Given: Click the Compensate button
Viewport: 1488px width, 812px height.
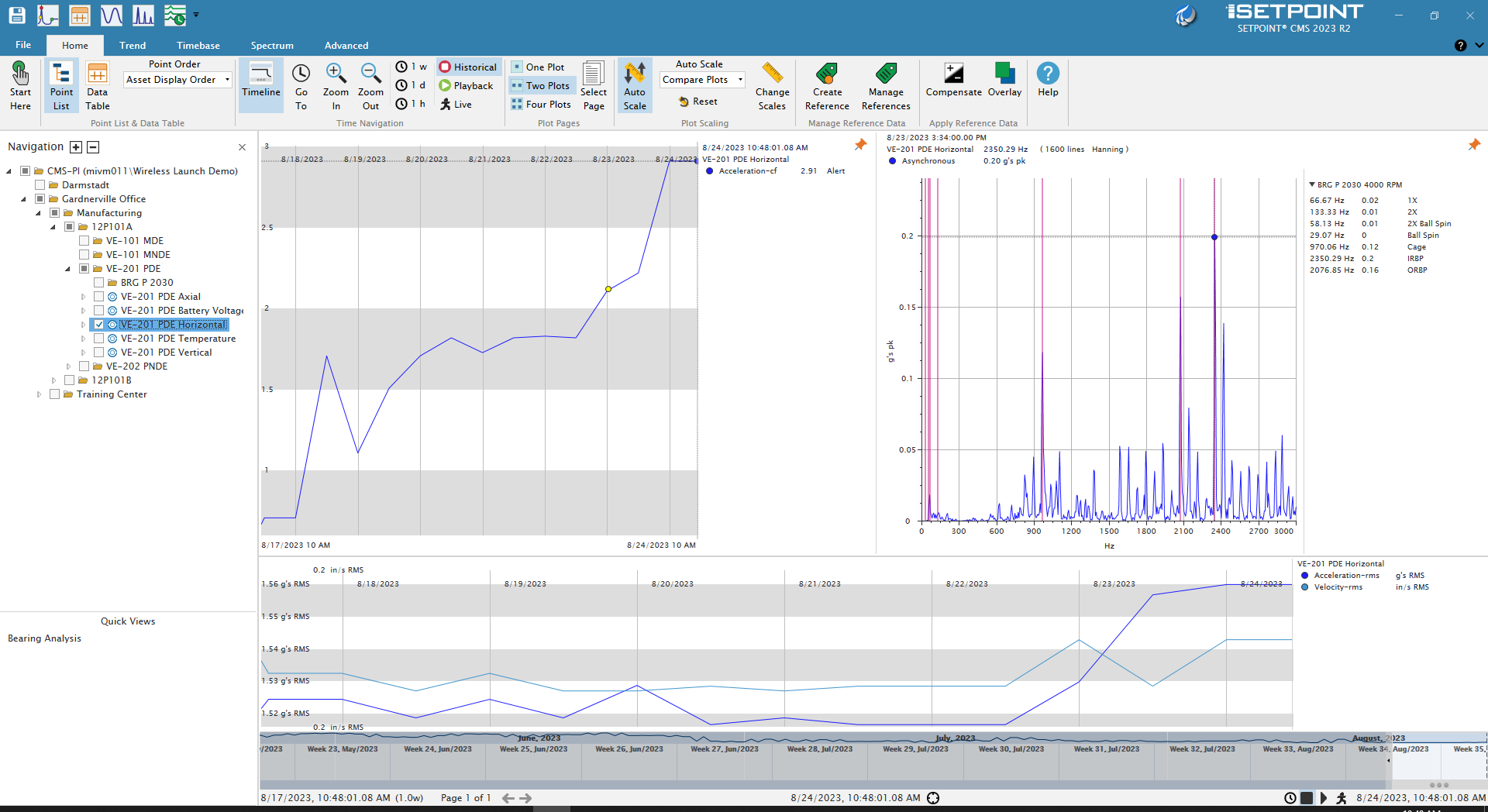Looking at the screenshot, I should tap(954, 80).
